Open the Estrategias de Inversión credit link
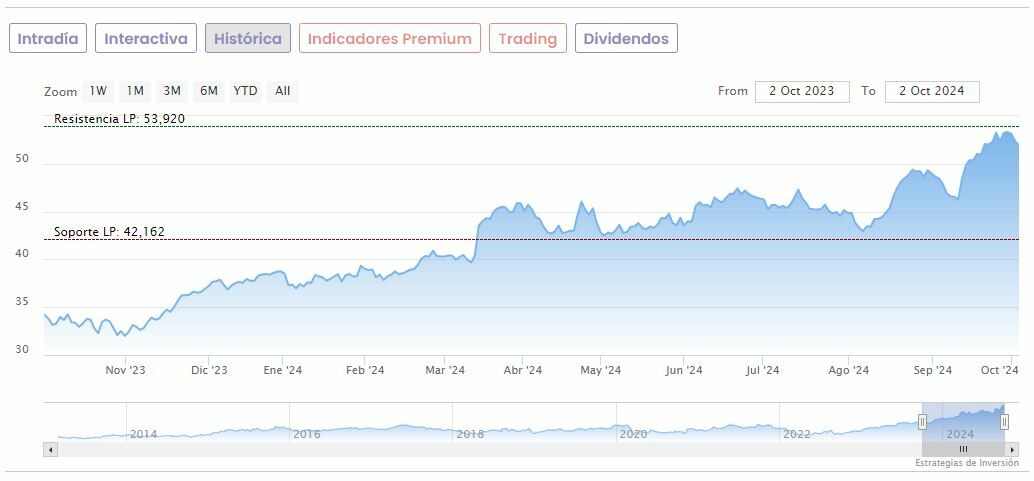This screenshot has width=1034, height=481. [x=965, y=463]
